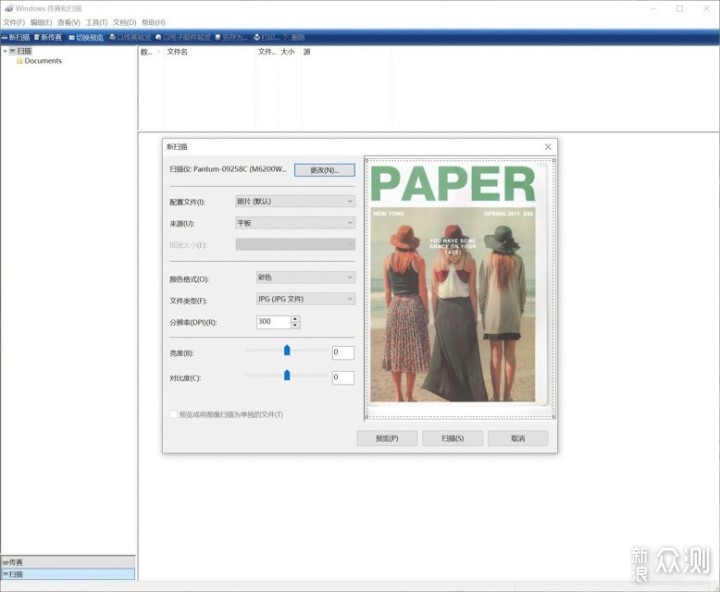Select the Documents folder in the tree
The height and width of the screenshot is (592, 720).
(x=43, y=61)
